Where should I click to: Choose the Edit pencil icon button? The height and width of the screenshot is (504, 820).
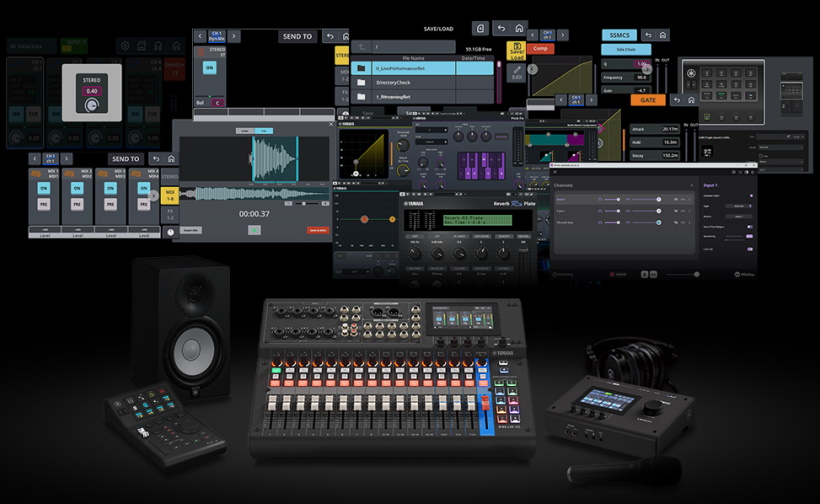tap(517, 73)
